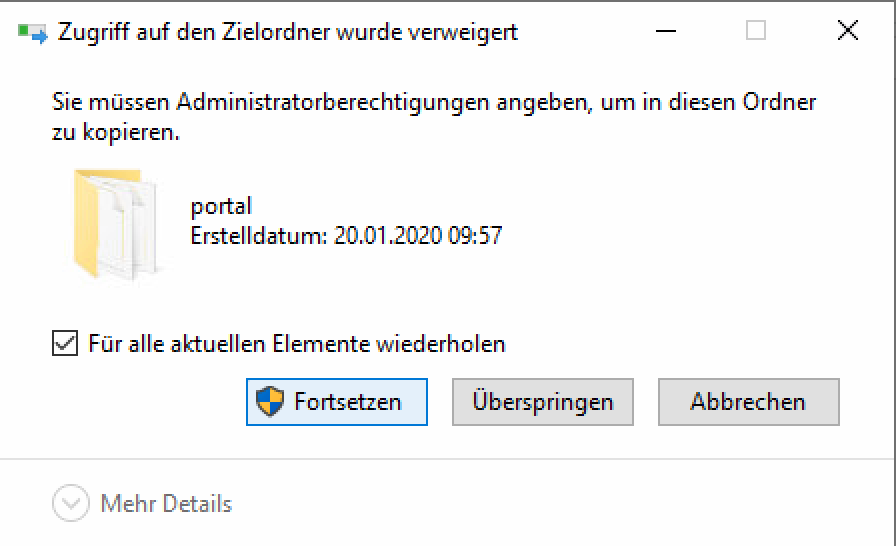The height and width of the screenshot is (546, 896).
Task: Expand the Mehr Details section
Action: pyautogui.click(x=166, y=503)
